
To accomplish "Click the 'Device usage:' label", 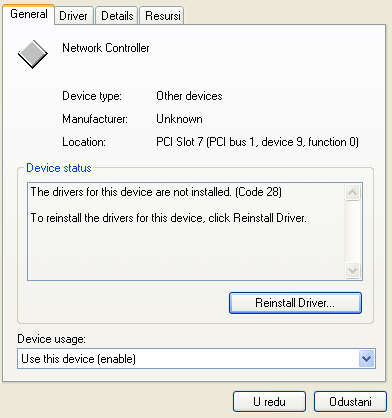I will pyautogui.click(x=51, y=339).
